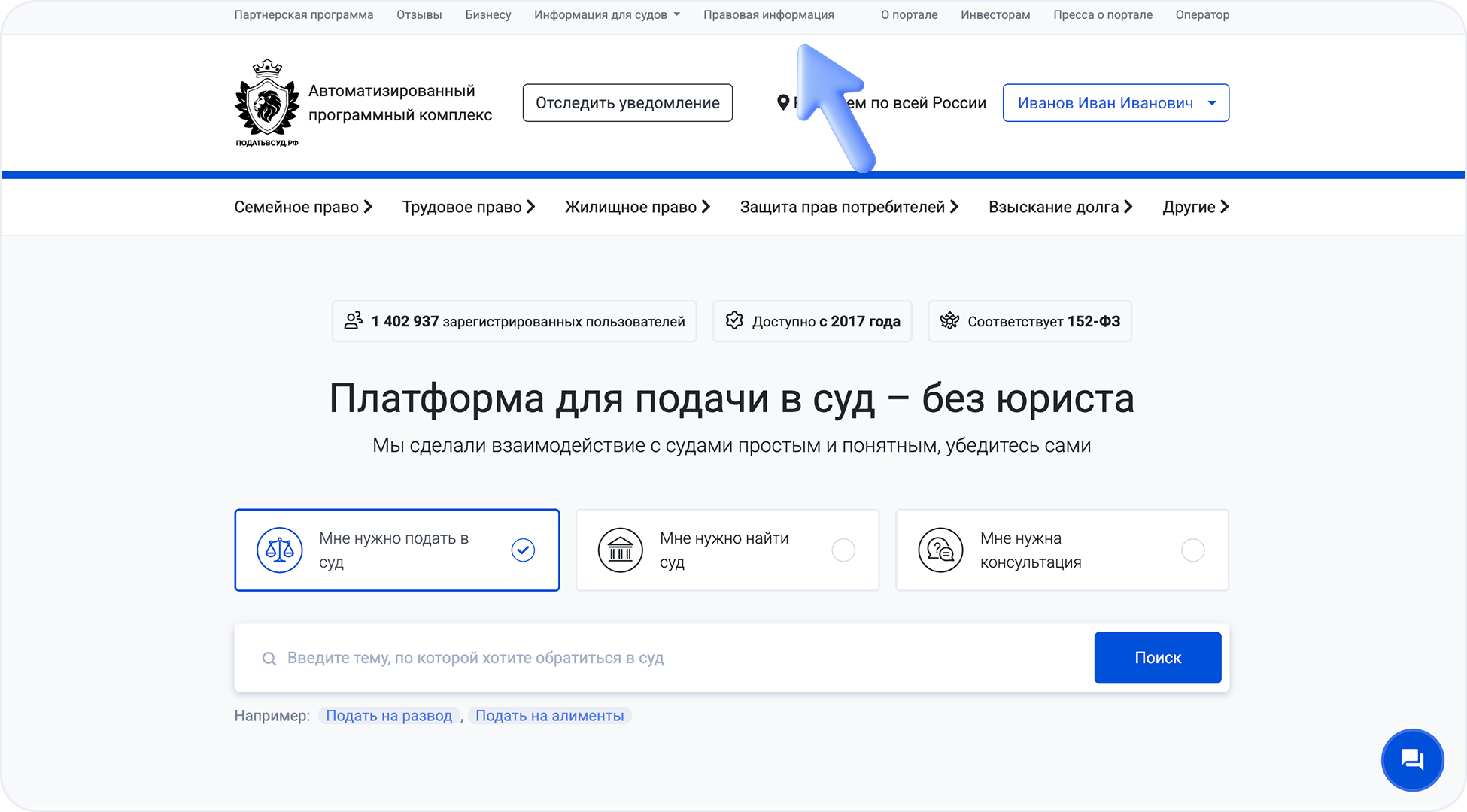Image resolution: width=1467 pixels, height=812 pixels.
Task: Expand the 'Семейное право' category
Action: [x=303, y=207]
